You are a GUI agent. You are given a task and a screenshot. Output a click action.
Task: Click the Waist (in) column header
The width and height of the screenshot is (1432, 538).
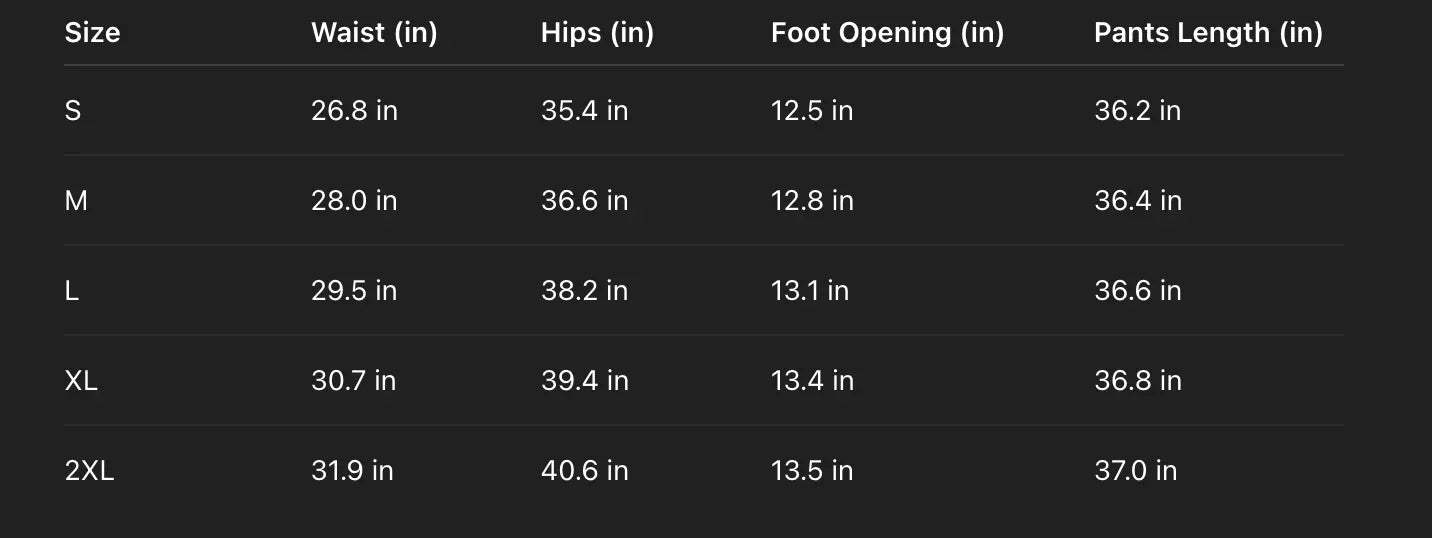click(374, 33)
